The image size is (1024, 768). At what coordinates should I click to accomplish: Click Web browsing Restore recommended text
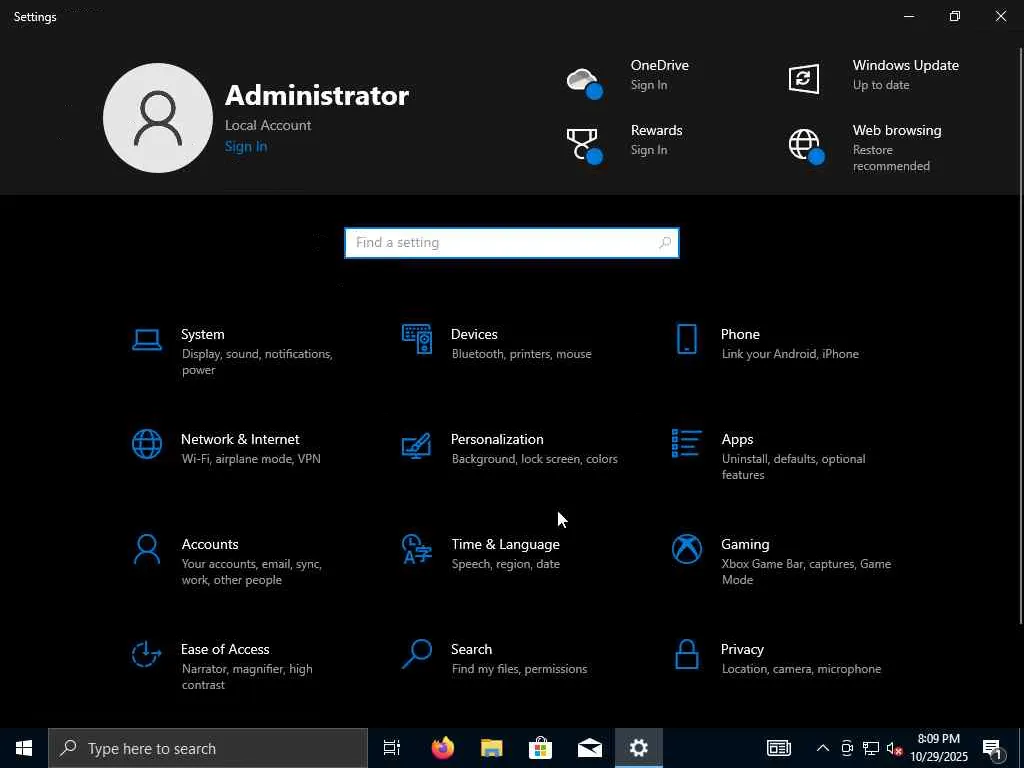[891, 158]
